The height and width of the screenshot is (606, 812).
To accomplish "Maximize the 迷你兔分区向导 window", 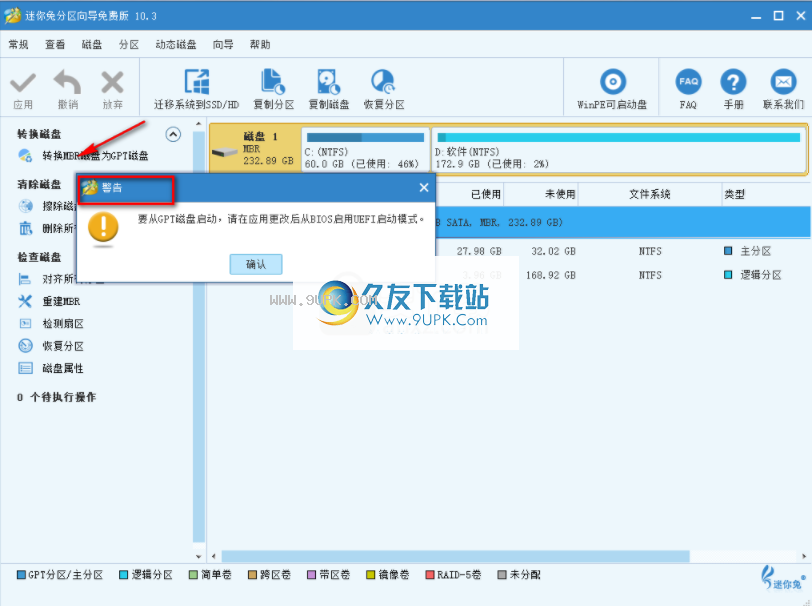I will (x=778, y=16).
